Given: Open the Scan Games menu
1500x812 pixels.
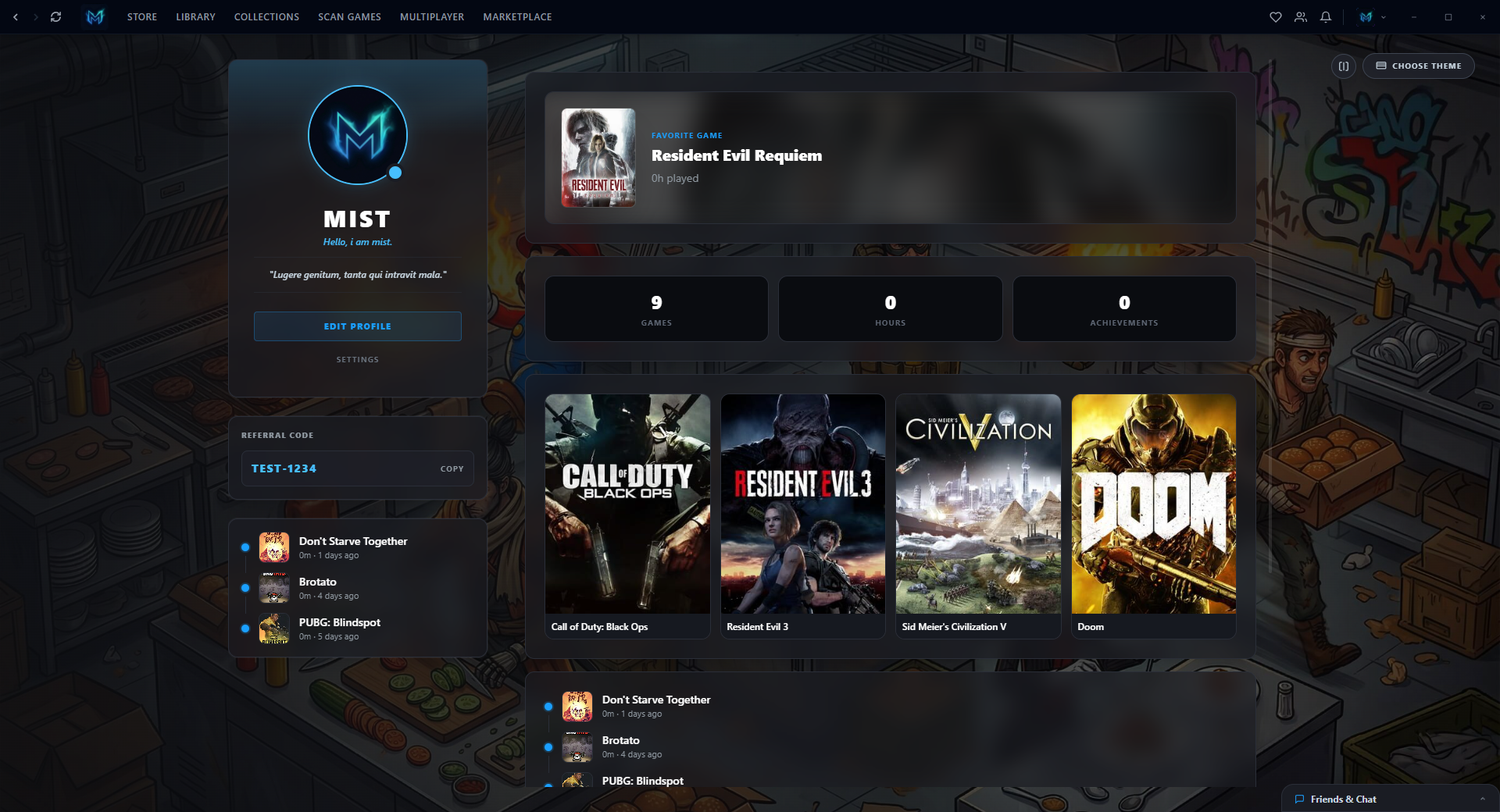Looking at the screenshot, I should tap(349, 16).
